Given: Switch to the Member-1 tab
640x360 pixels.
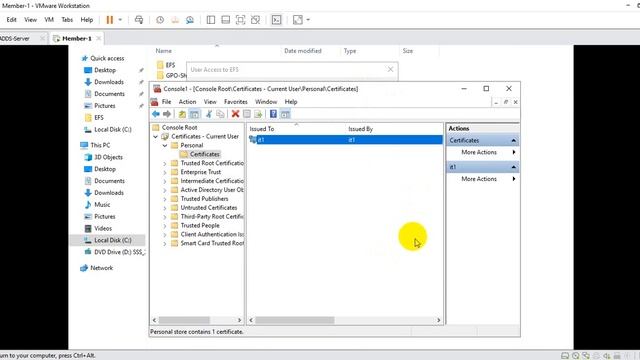Looking at the screenshot, I should click(x=76, y=38).
